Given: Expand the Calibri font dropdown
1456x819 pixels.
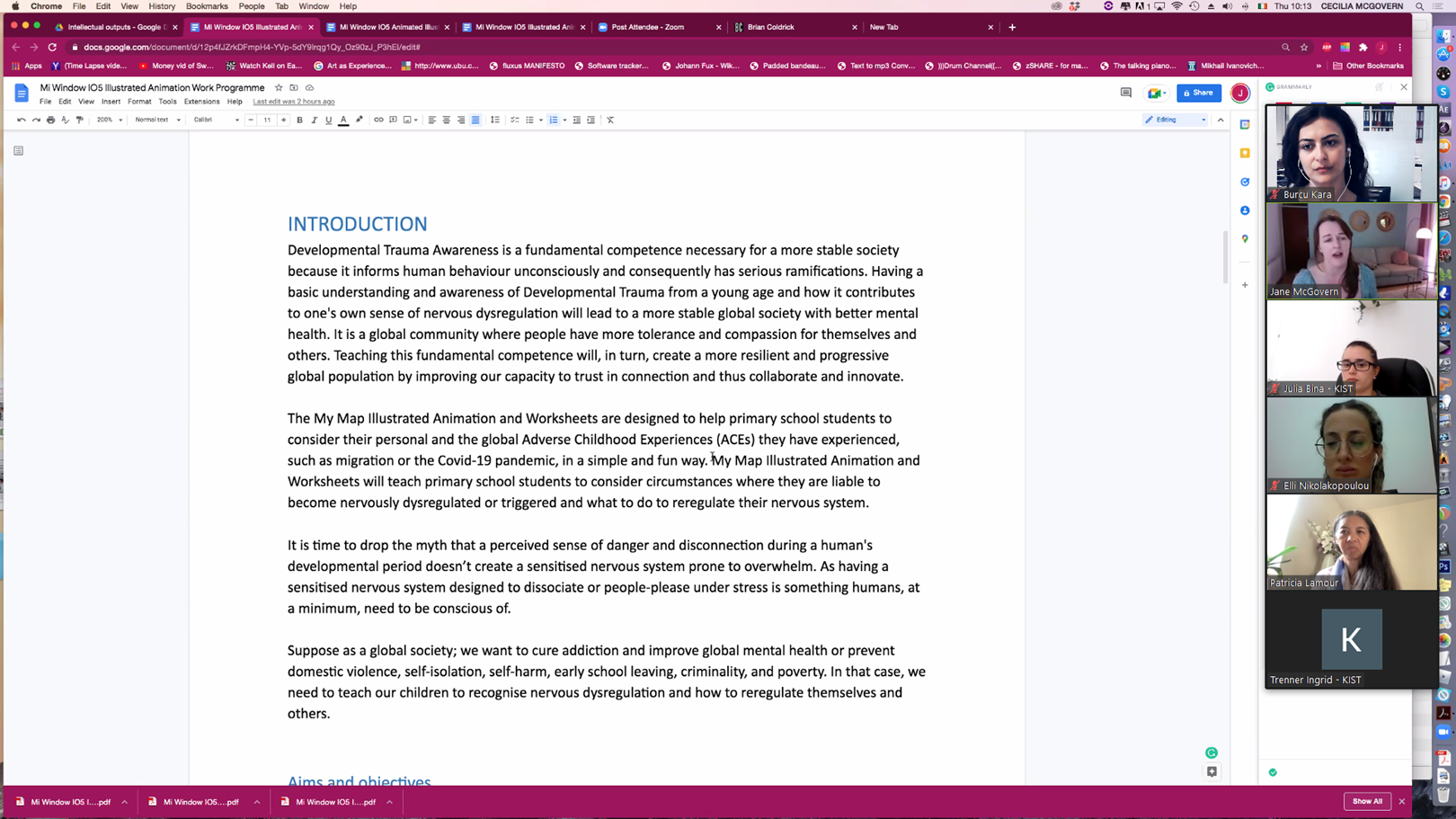Looking at the screenshot, I should (216, 120).
